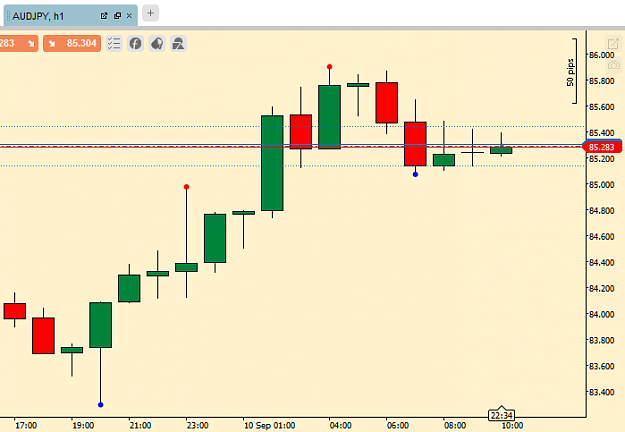
Task: Click the 85.000 price axis label
Action: 601,185
